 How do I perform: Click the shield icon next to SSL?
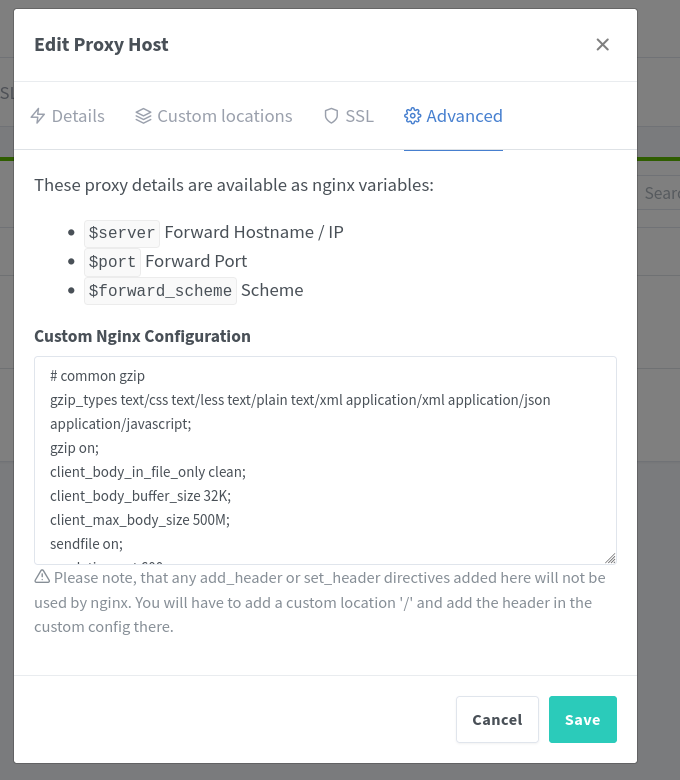click(331, 116)
